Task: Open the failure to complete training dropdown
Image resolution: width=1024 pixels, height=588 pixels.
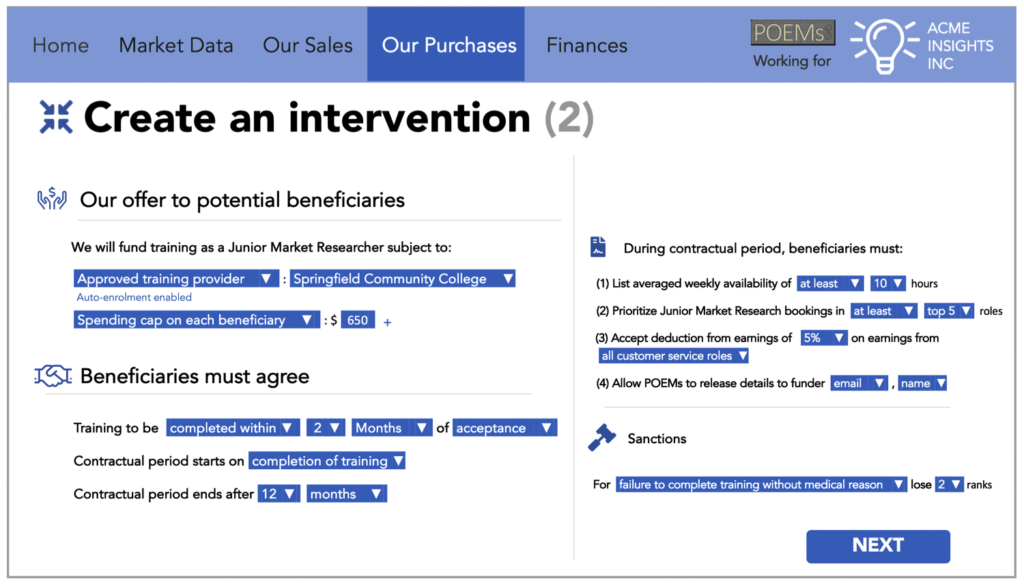Action: pyautogui.click(x=761, y=484)
